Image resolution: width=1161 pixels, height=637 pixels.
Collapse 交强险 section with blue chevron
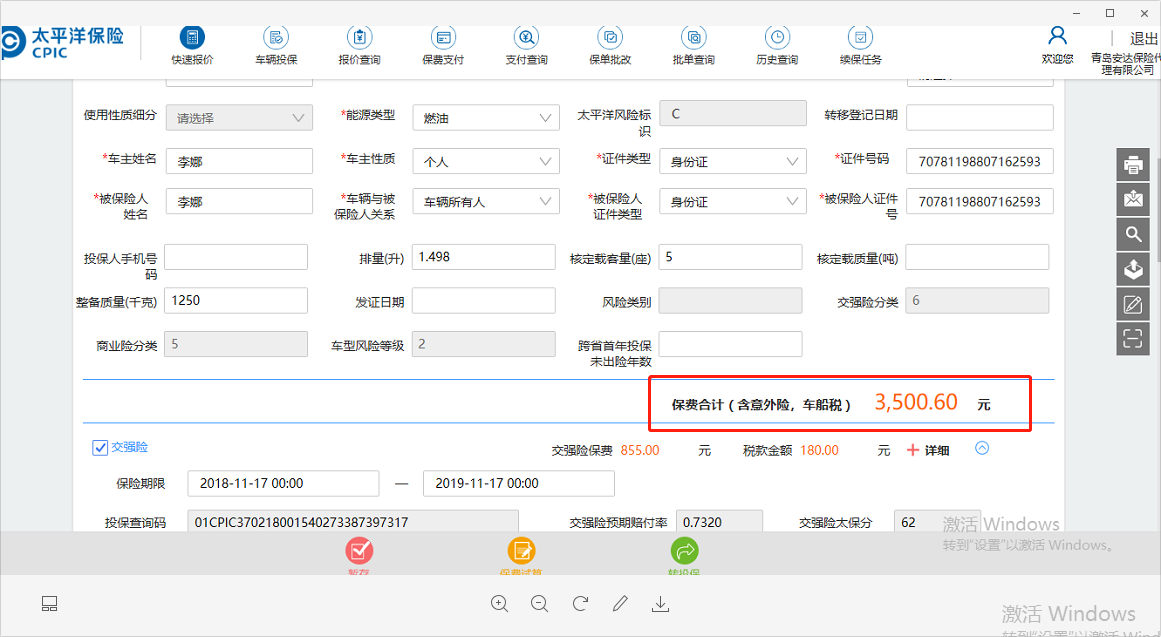[982, 449]
